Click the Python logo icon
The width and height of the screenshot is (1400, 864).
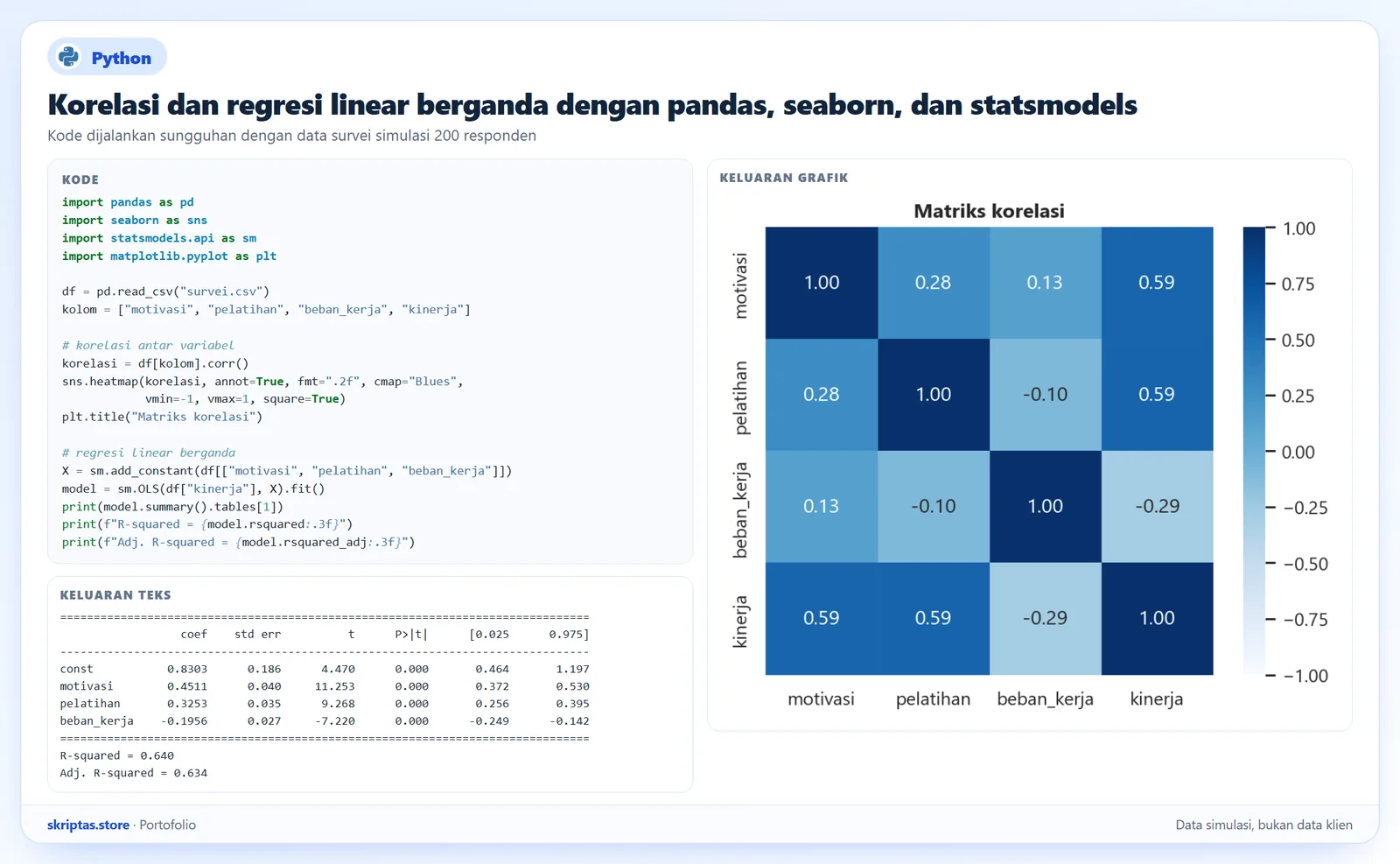68,57
